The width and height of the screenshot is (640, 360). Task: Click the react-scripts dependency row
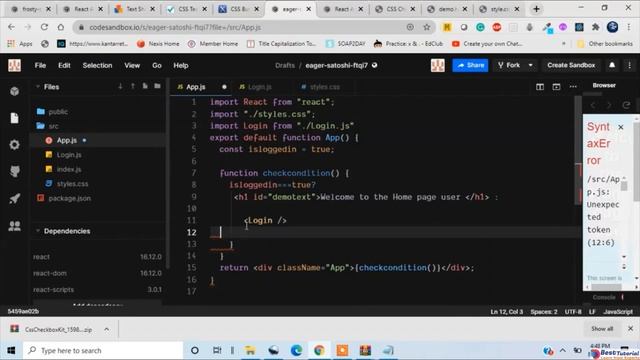click(x=97, y=289)
